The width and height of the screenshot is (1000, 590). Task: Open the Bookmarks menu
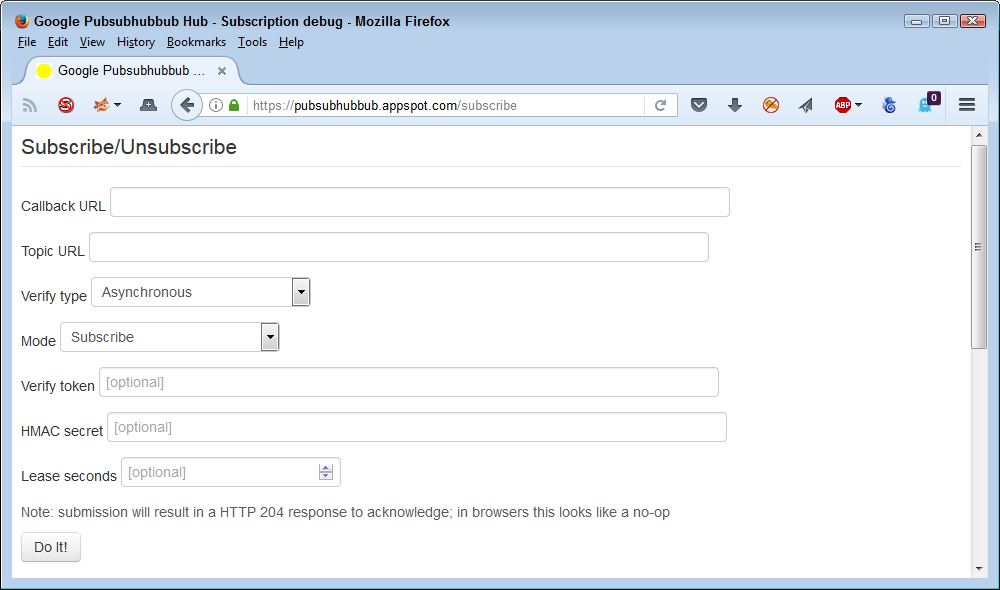pos(196,42)
